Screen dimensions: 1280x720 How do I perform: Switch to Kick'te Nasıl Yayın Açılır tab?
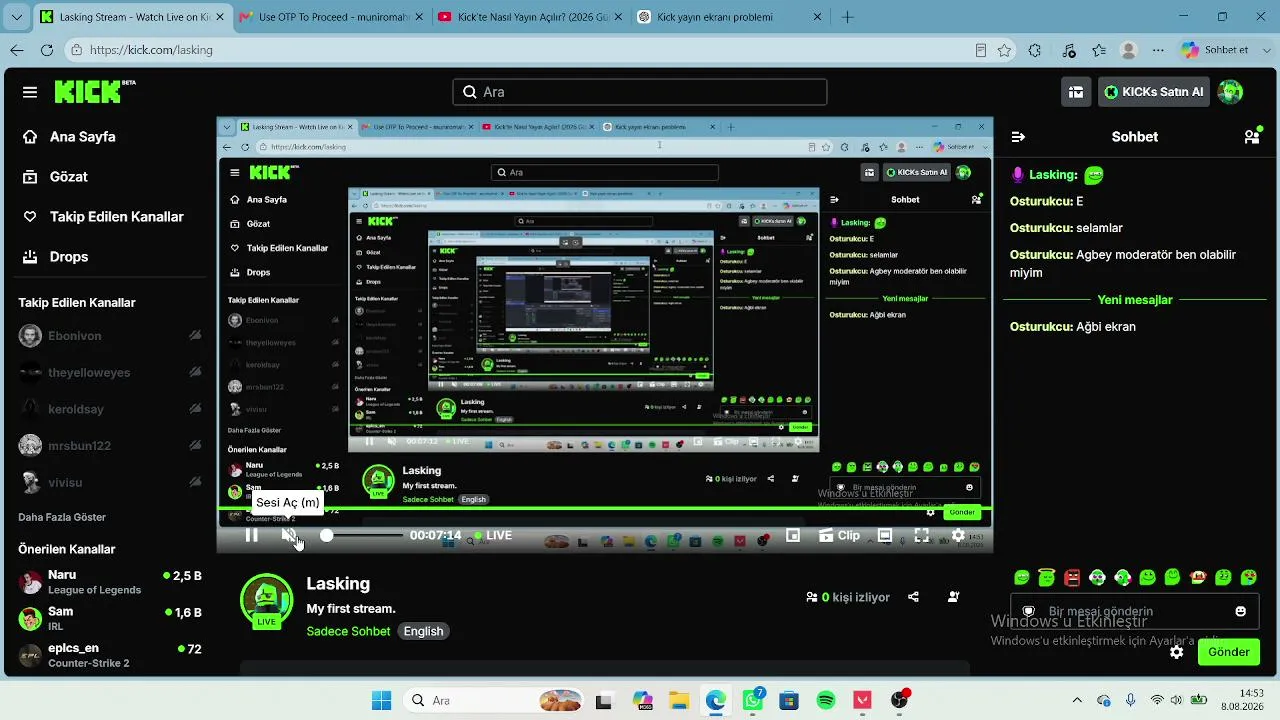pos(530,17)
